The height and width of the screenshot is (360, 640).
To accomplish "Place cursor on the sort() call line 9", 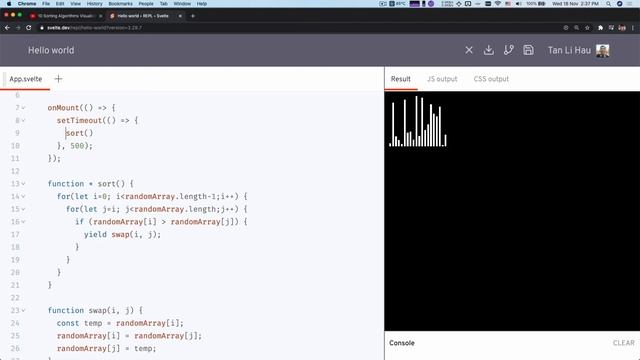I will tap(79, 133).
